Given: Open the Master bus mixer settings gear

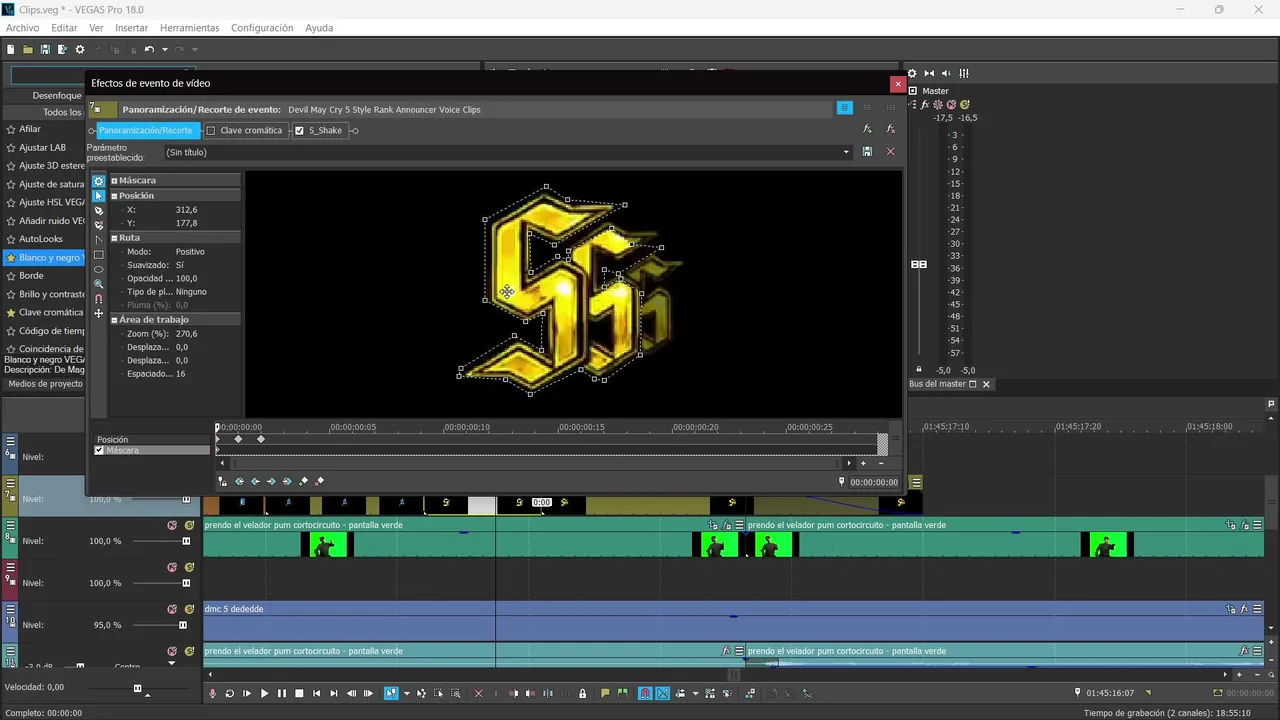Looking at the screenshot, I should (x=912, y=73).
